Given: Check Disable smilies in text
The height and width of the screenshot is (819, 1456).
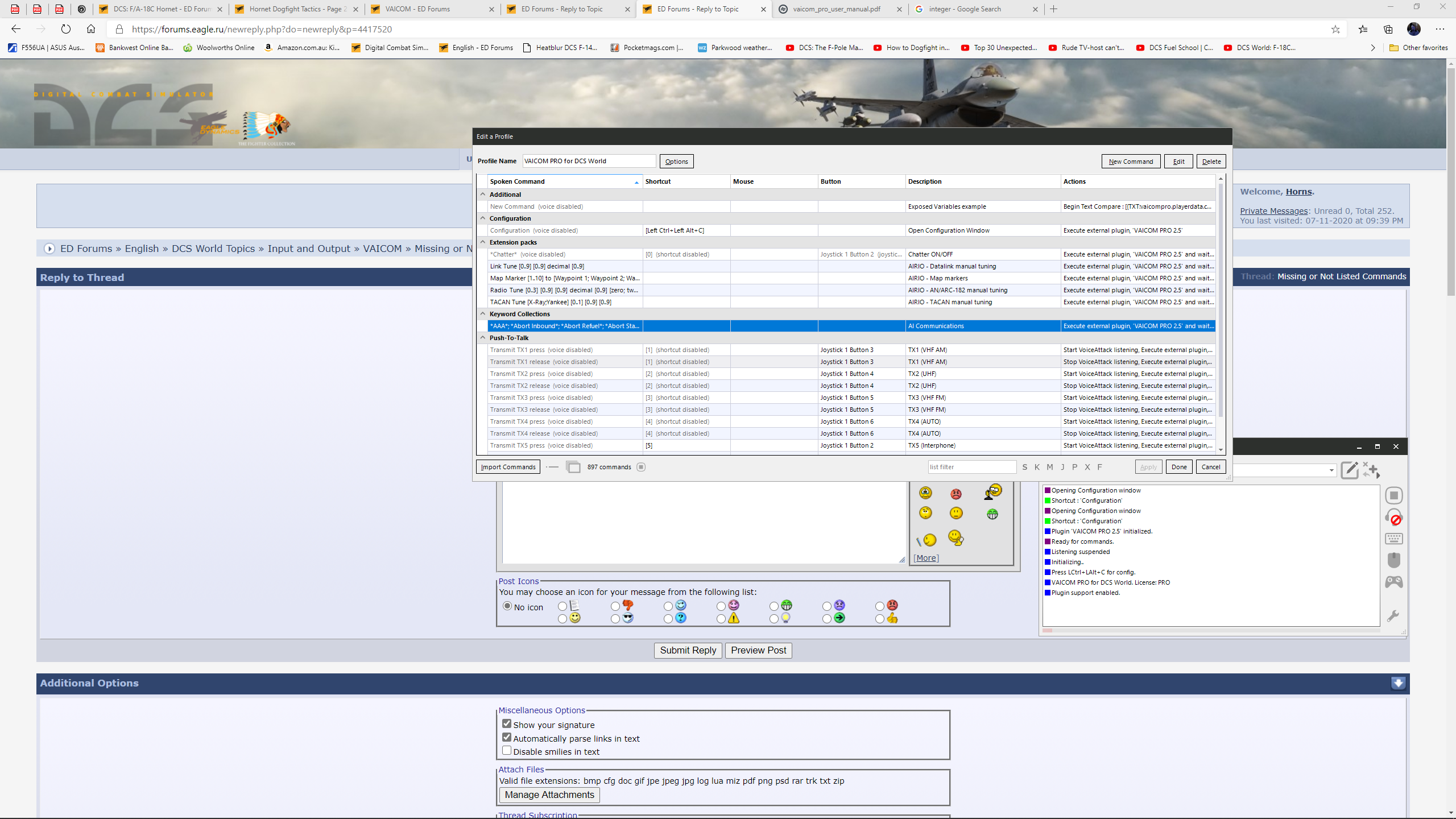Looking at the screenshot, I should pyautogui.click(x=507, y=751).
